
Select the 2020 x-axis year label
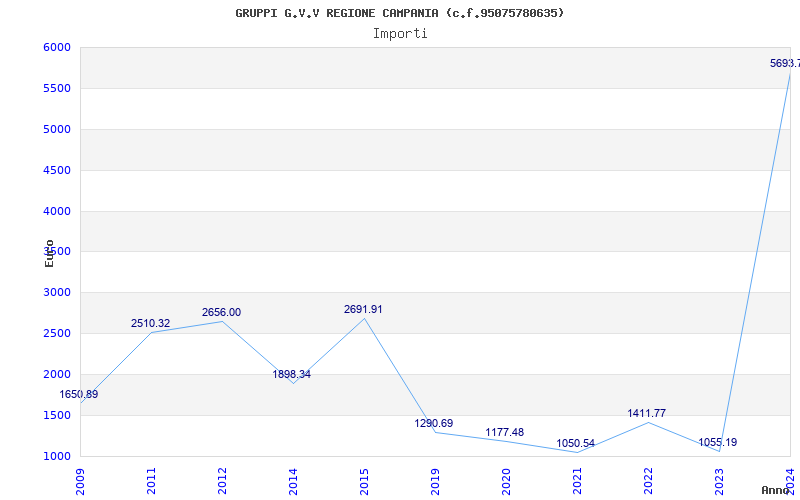[506, 481]
